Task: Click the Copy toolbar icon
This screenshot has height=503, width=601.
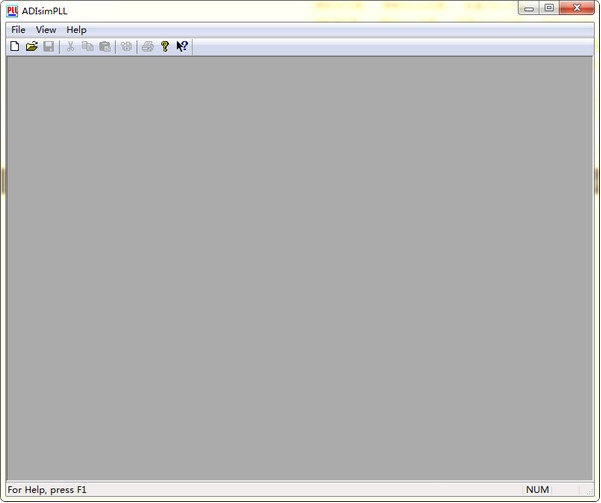Action: [88, 46]
